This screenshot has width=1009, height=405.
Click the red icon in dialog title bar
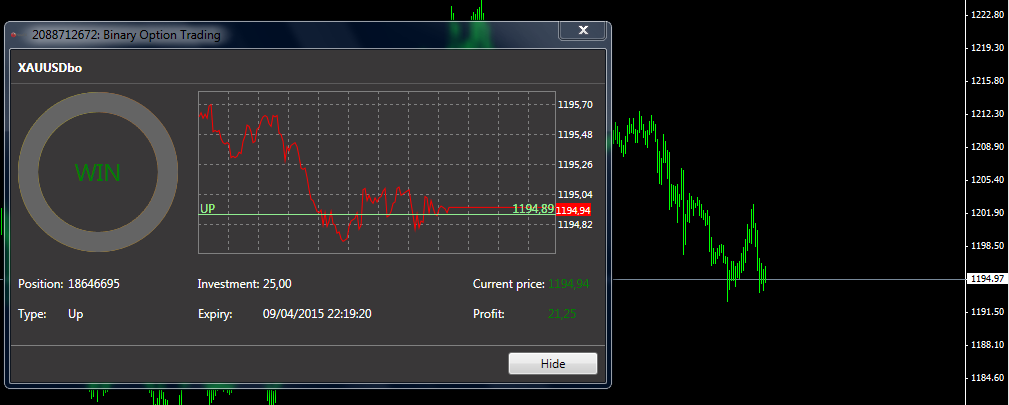pos(14,35)
